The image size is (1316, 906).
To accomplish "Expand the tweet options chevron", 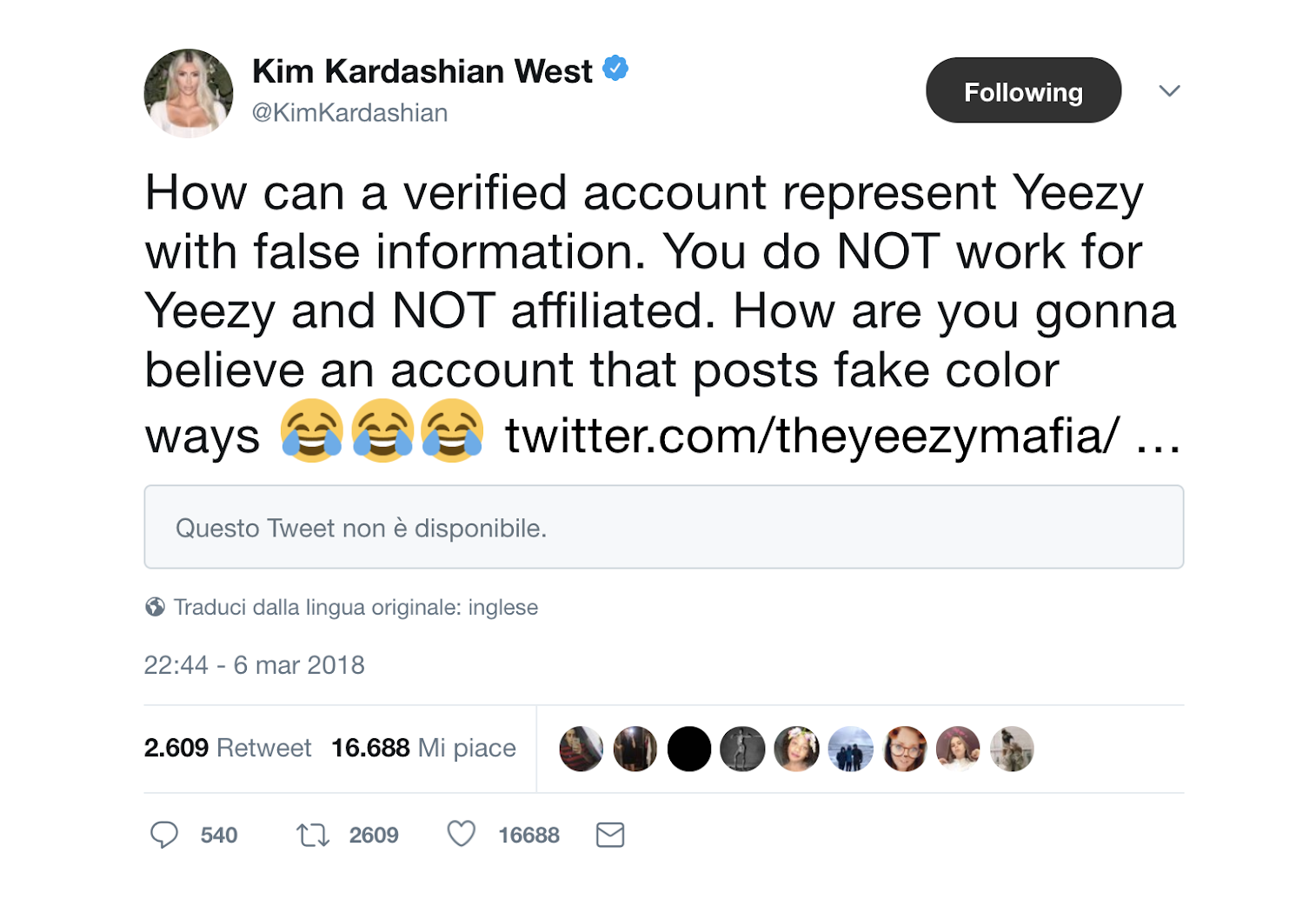I will click(1169, 90).
